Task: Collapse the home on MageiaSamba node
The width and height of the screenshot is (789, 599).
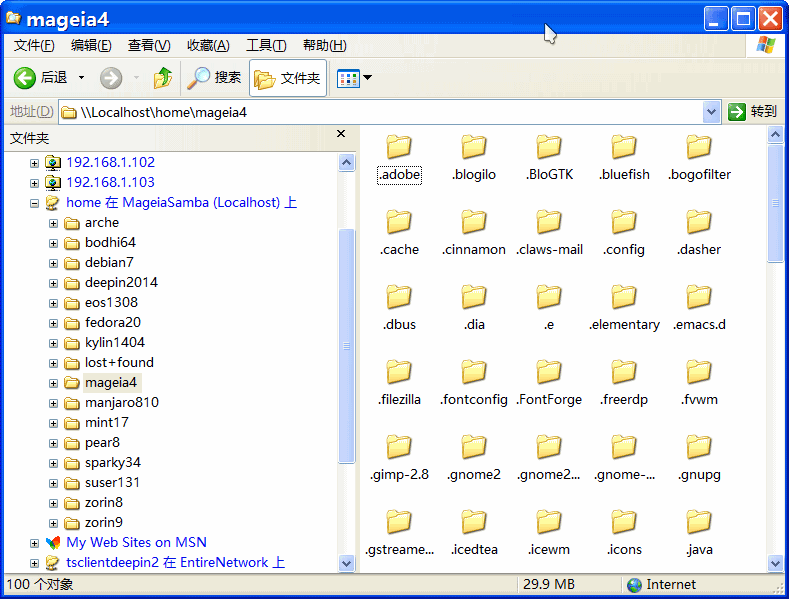Action: click(34, 203)
